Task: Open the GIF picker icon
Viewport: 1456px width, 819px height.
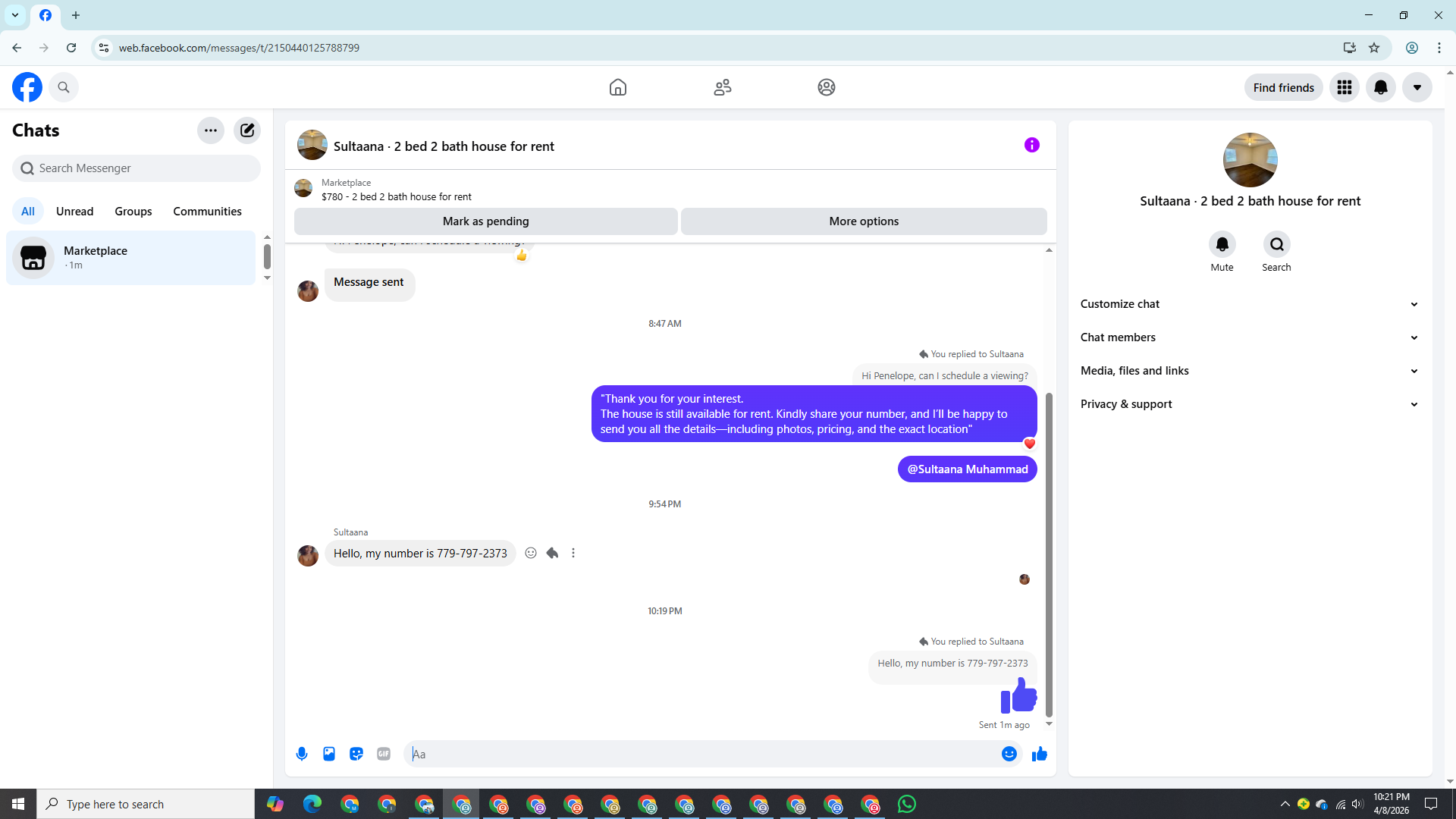Action: [384, 754]
